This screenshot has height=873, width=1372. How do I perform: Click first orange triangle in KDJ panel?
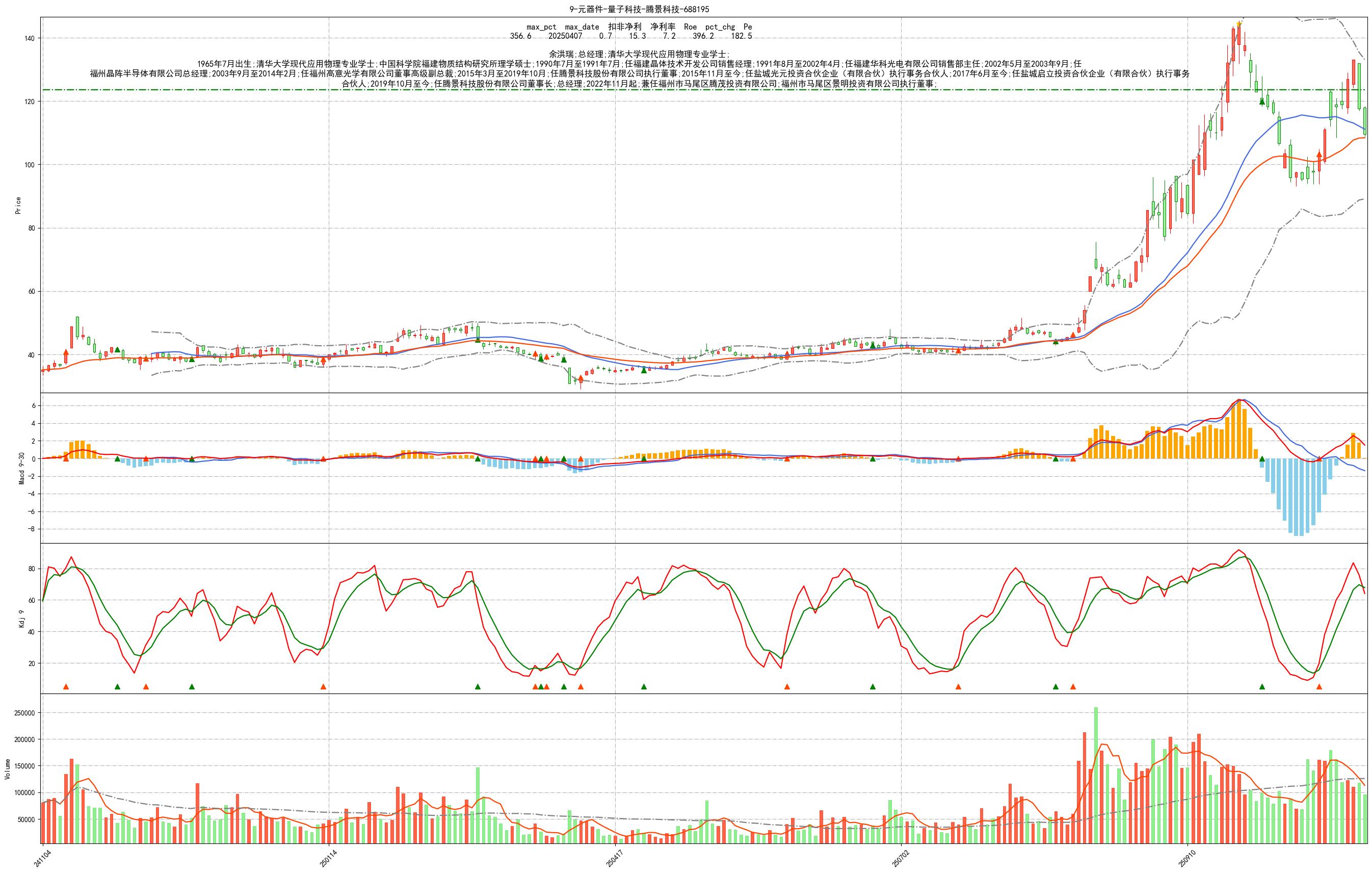pos(66,686)
